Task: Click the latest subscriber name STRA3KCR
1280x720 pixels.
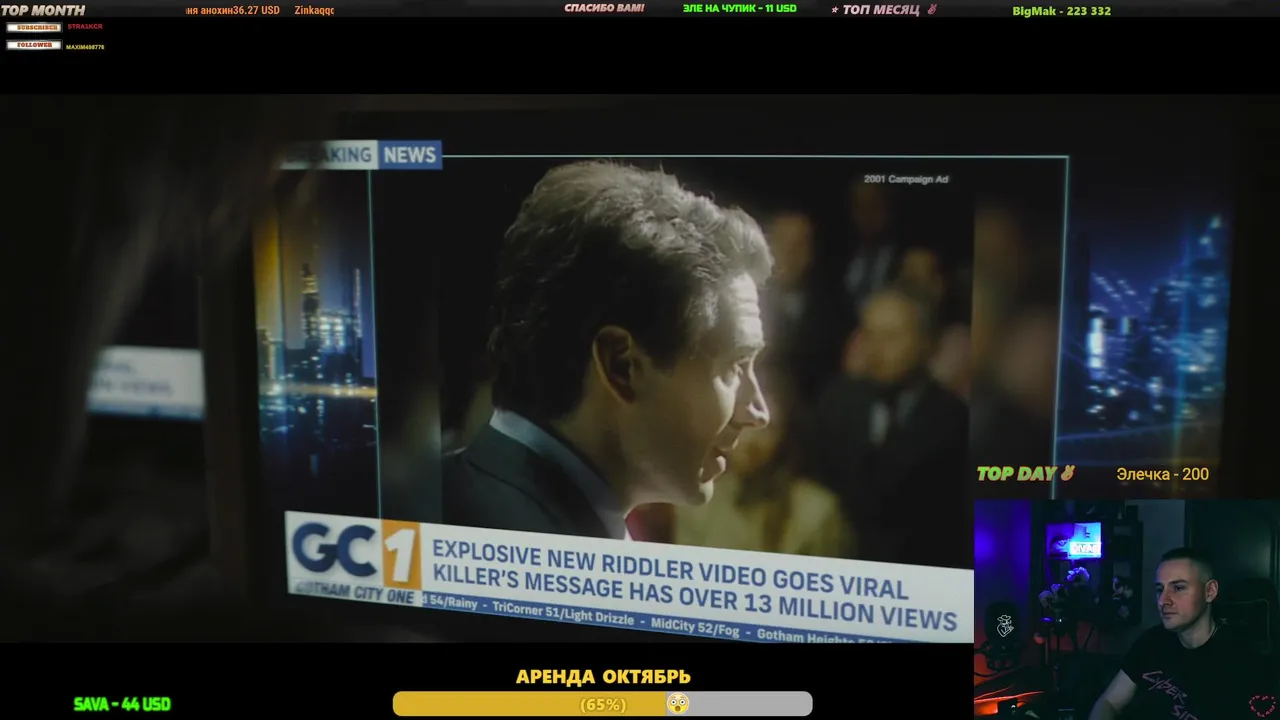Action: click(85, 27)
